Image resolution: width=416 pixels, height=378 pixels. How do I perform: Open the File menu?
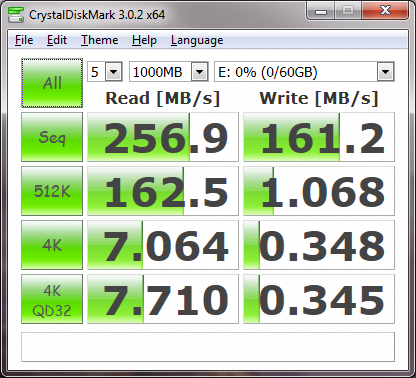(24, 40)
